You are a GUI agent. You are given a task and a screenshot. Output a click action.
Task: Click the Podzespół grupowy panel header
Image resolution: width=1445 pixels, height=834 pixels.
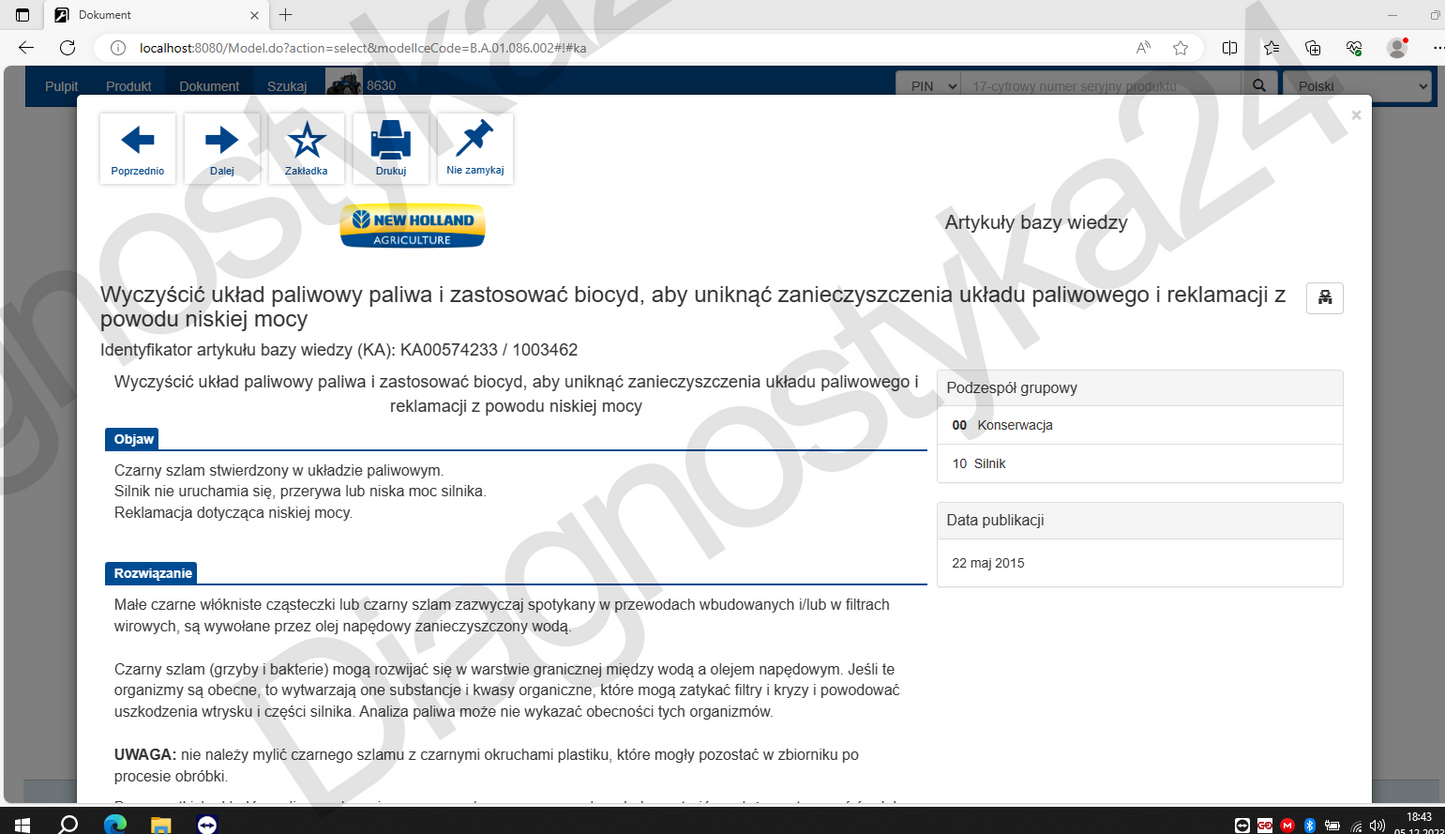click(x=1140, y=388)
